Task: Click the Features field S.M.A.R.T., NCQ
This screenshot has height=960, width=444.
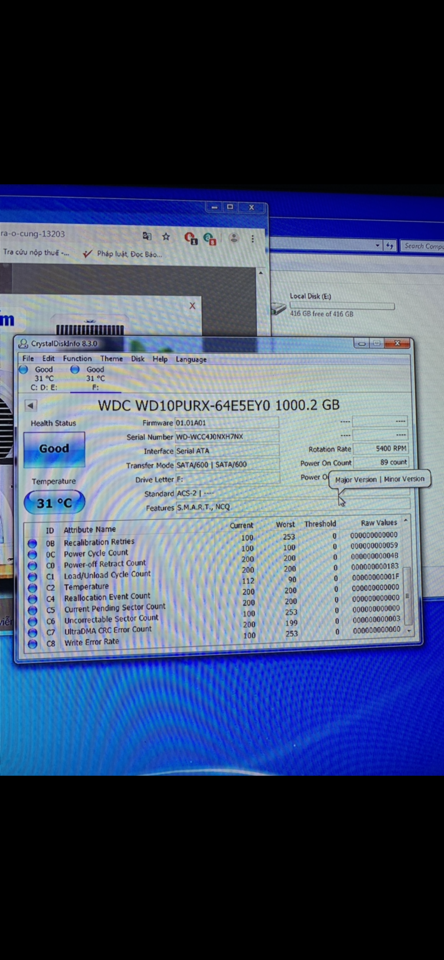Action: [292, 508]
